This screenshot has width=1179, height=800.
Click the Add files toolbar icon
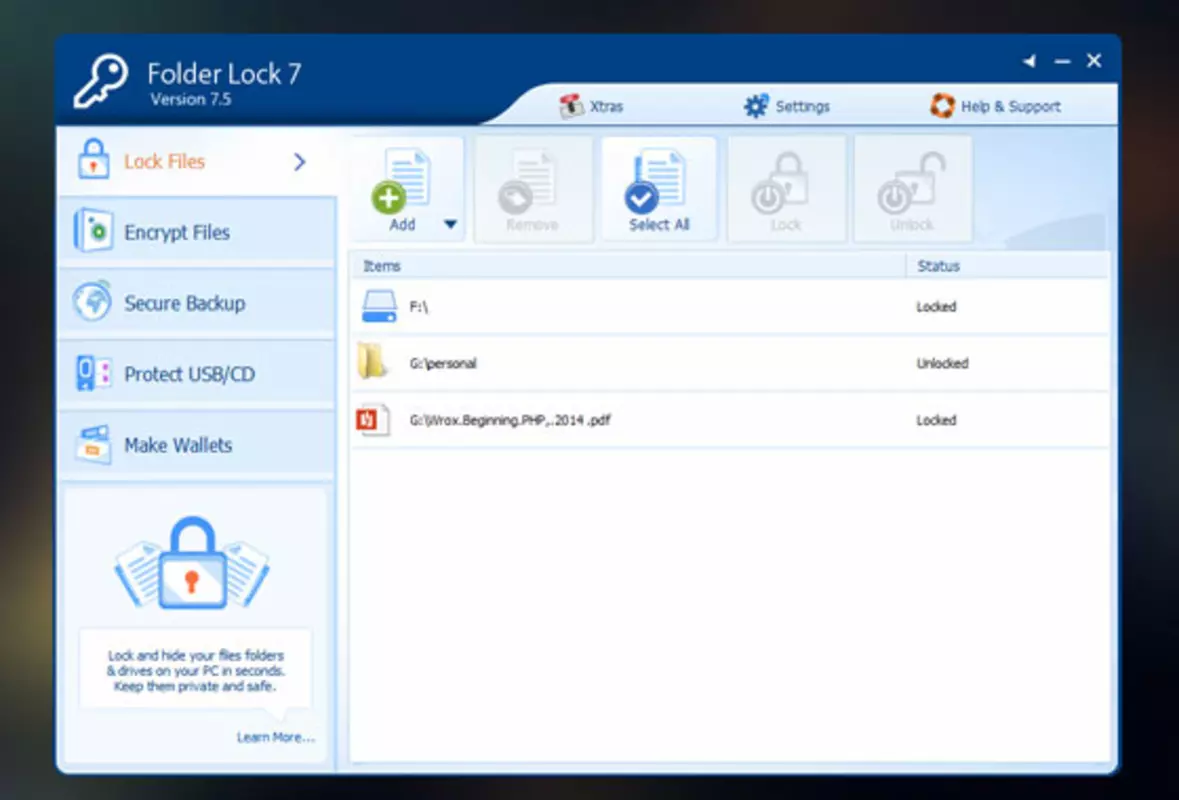click(402, 180)
